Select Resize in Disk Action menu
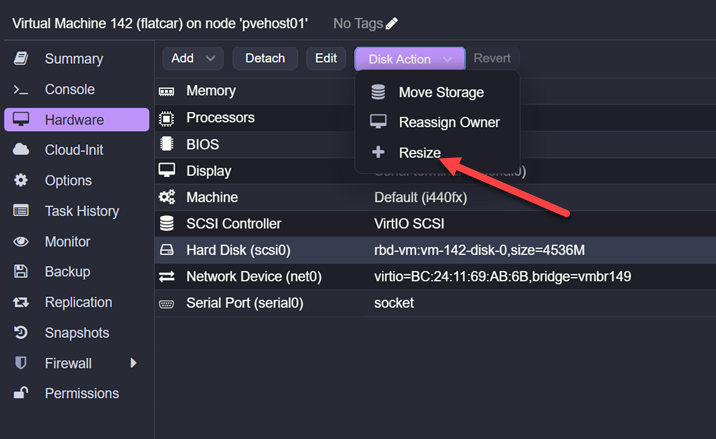The width and height of the screenshot is (716, 439). tap(419, 153)
